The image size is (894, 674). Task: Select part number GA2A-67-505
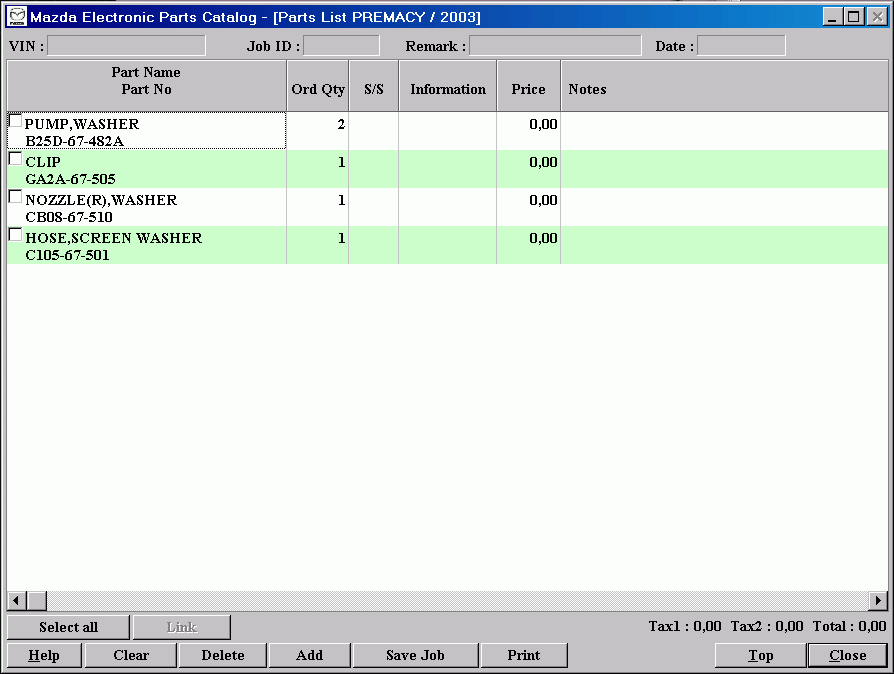point(71,179)
